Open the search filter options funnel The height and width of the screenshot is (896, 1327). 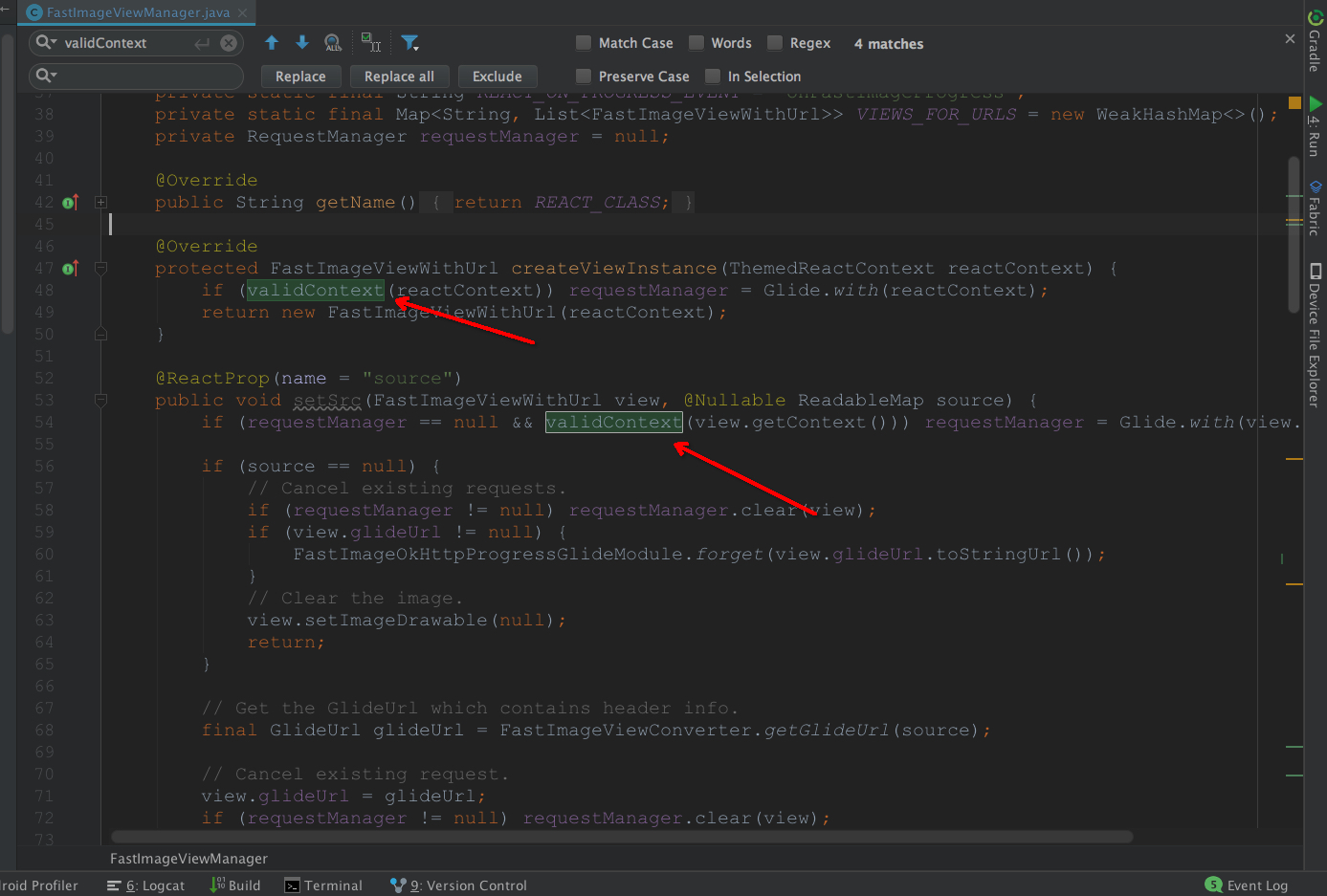(410, 43)
